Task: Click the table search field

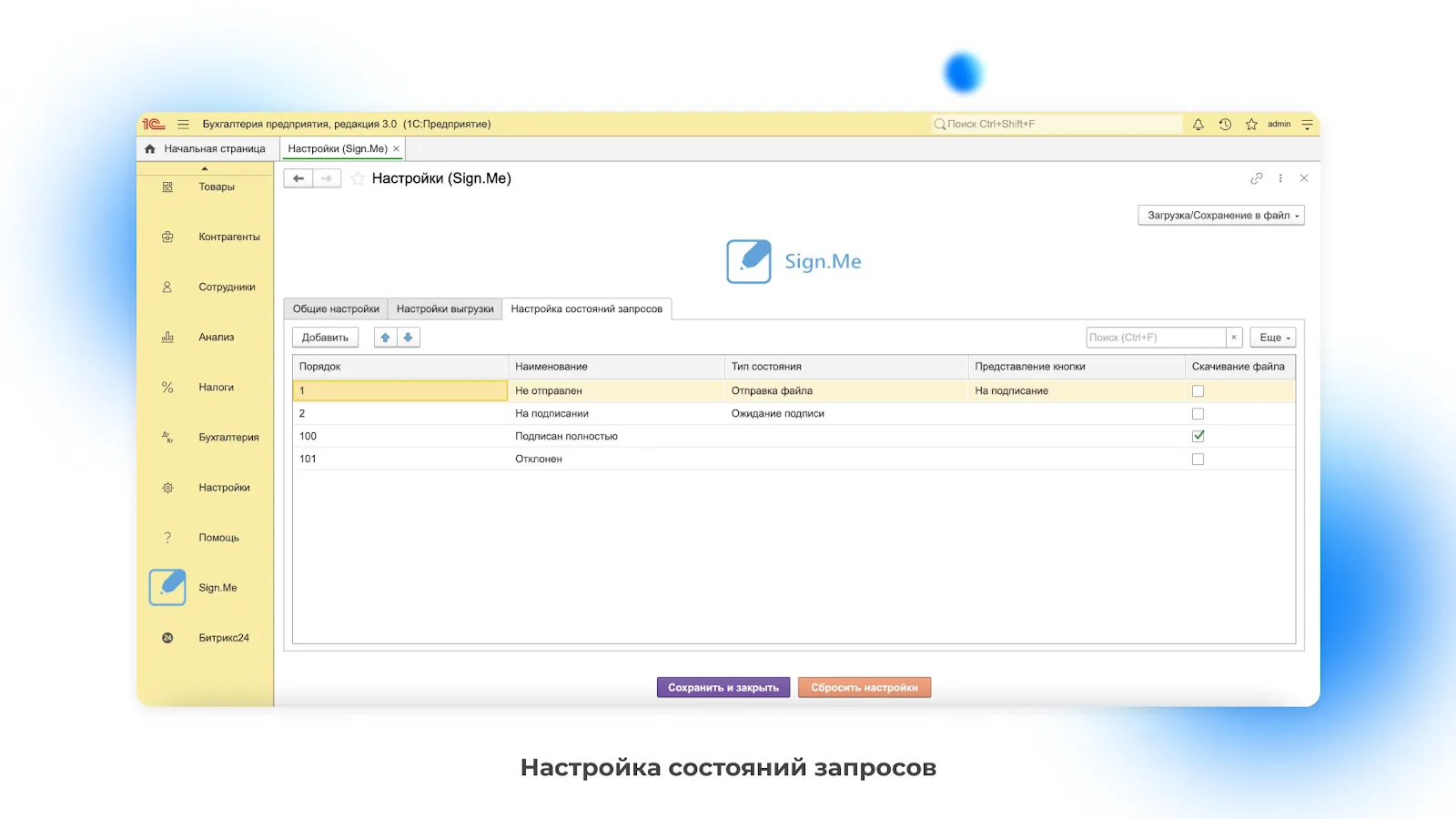Action: coord(1156,338)
